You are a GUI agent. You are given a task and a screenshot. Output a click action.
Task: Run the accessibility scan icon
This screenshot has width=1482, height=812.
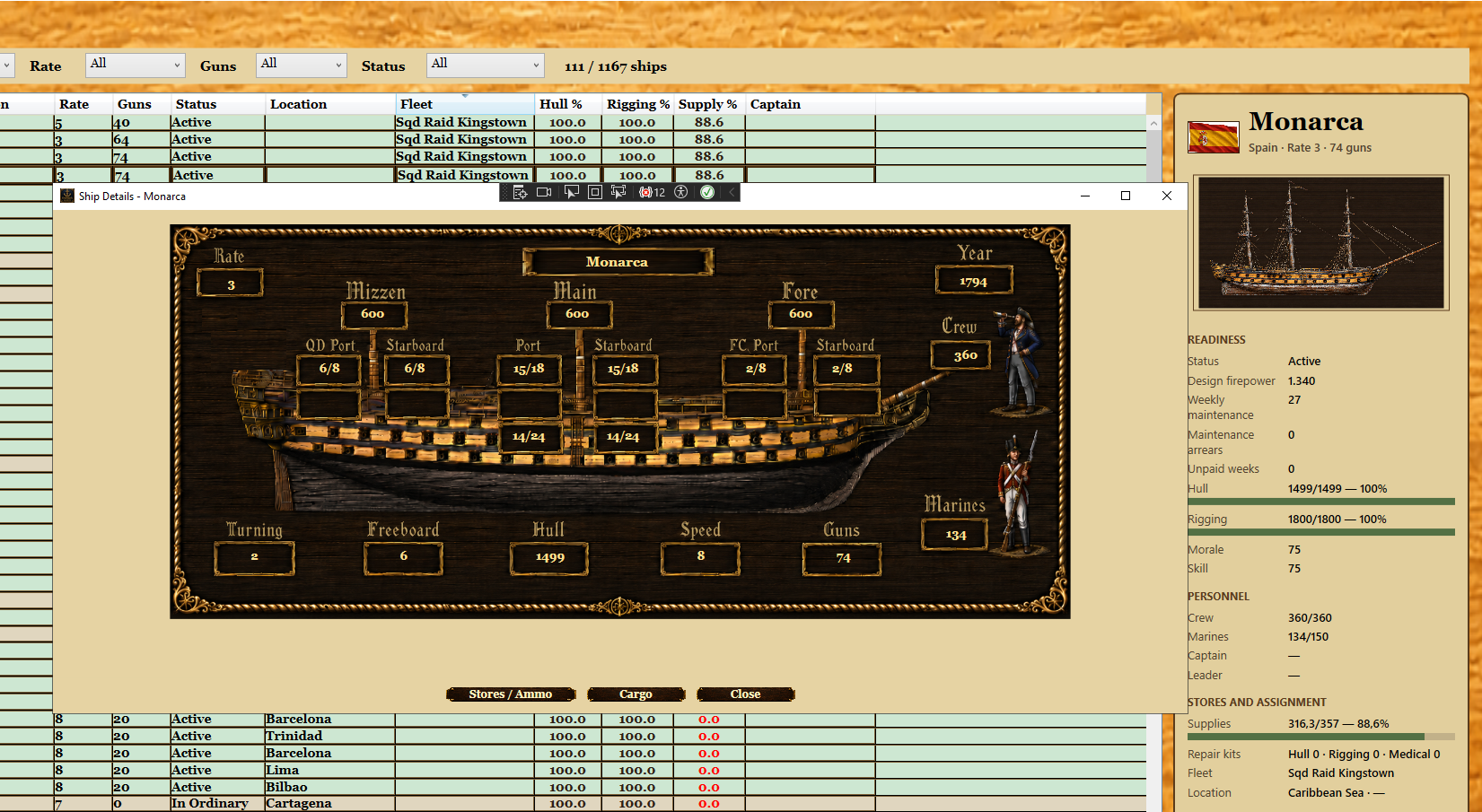(681, 192)
